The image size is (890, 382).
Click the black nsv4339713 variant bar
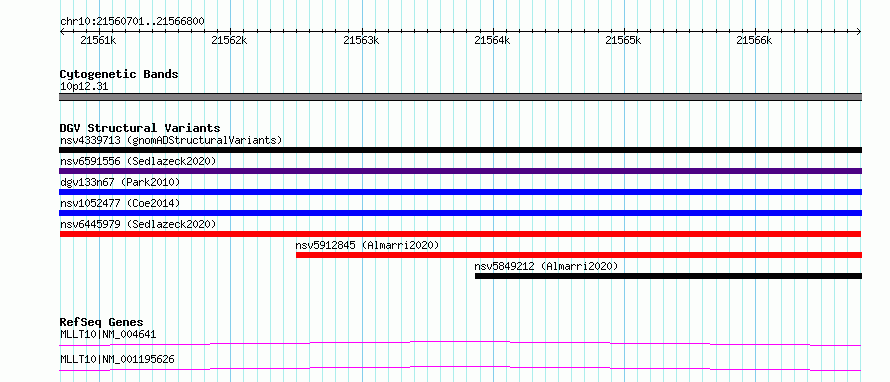[460, 150]
